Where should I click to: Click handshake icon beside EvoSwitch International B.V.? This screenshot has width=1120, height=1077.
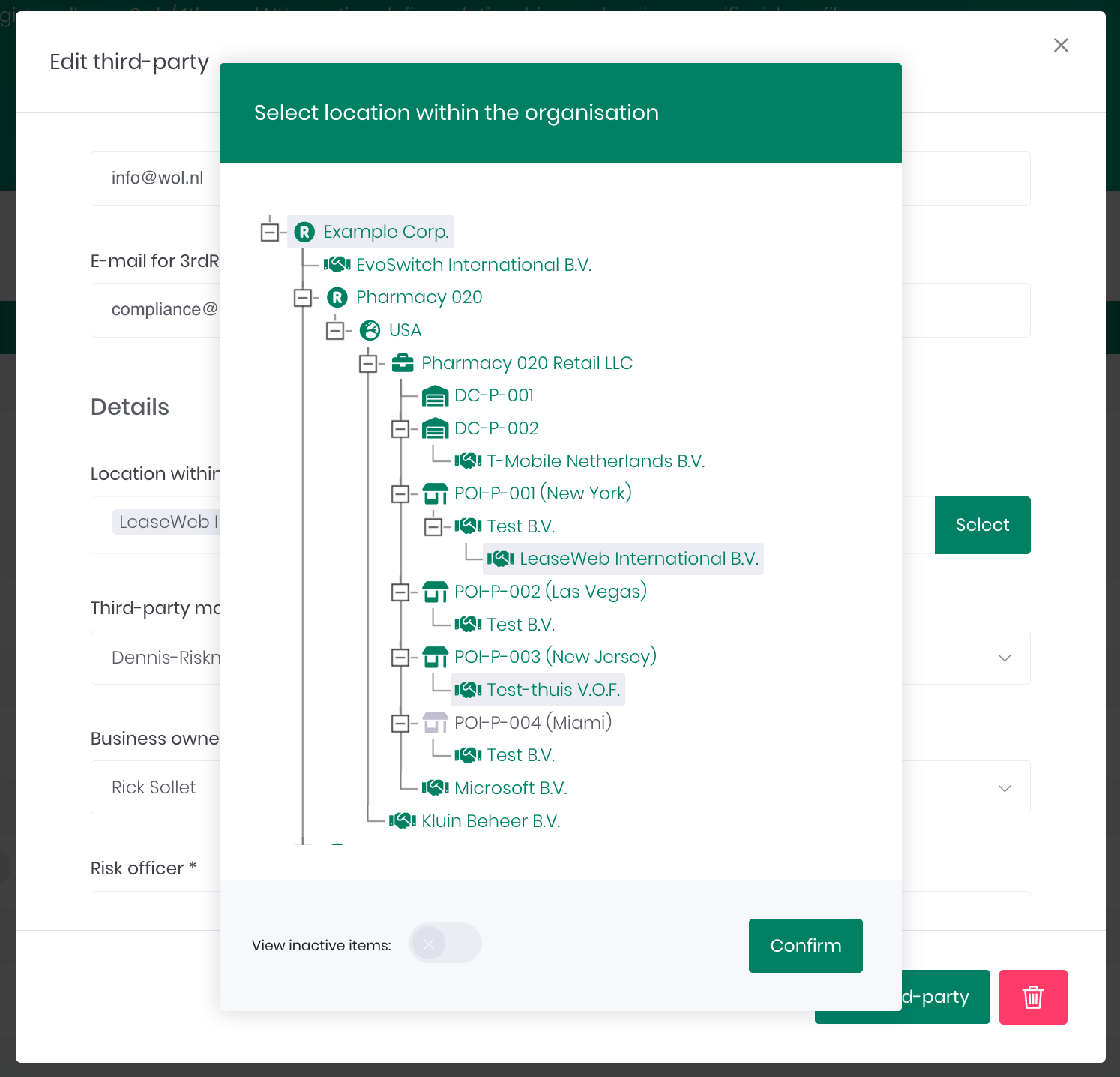click(337, 265)
